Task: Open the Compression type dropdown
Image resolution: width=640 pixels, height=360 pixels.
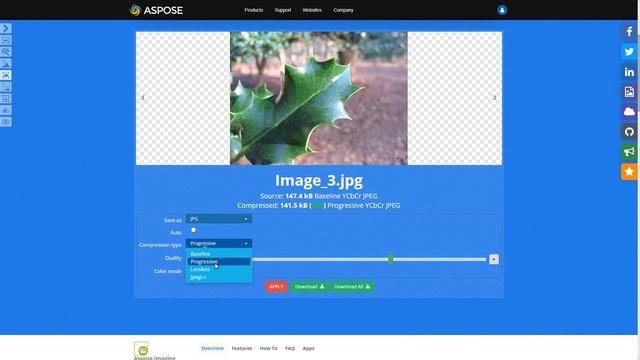Action: (219, 243)
